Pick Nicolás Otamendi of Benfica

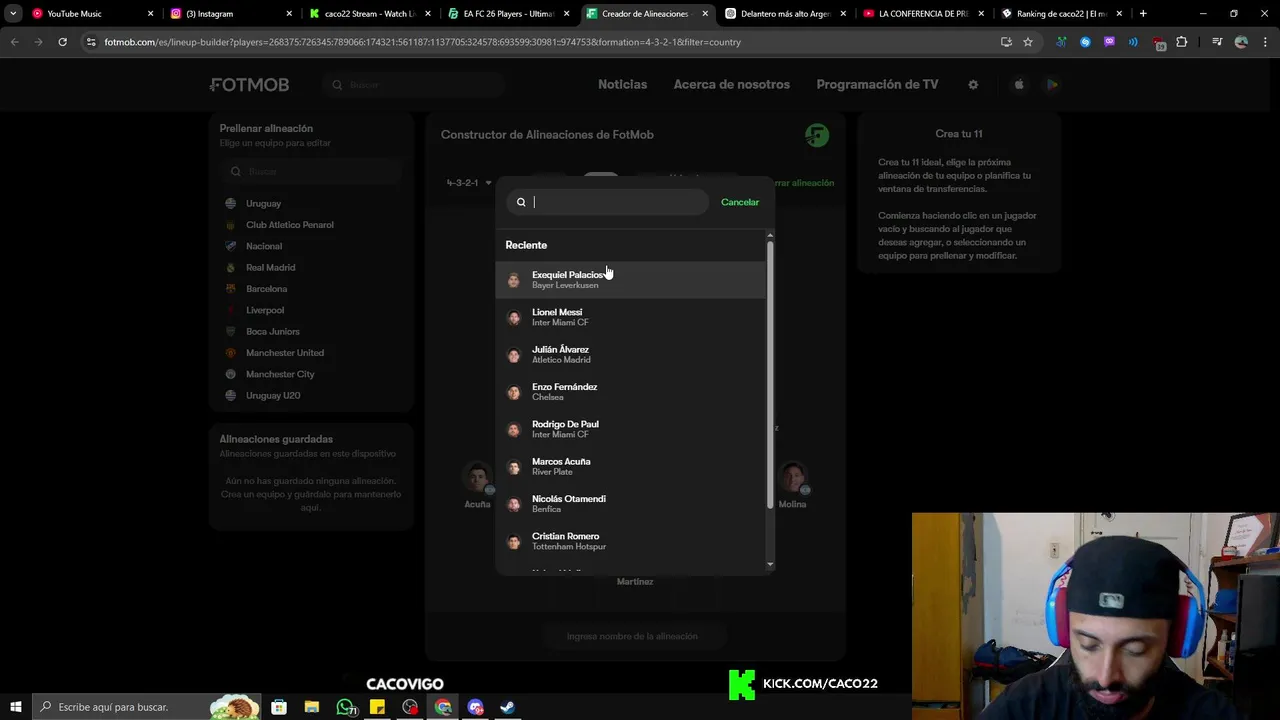[x=631, y=504]
